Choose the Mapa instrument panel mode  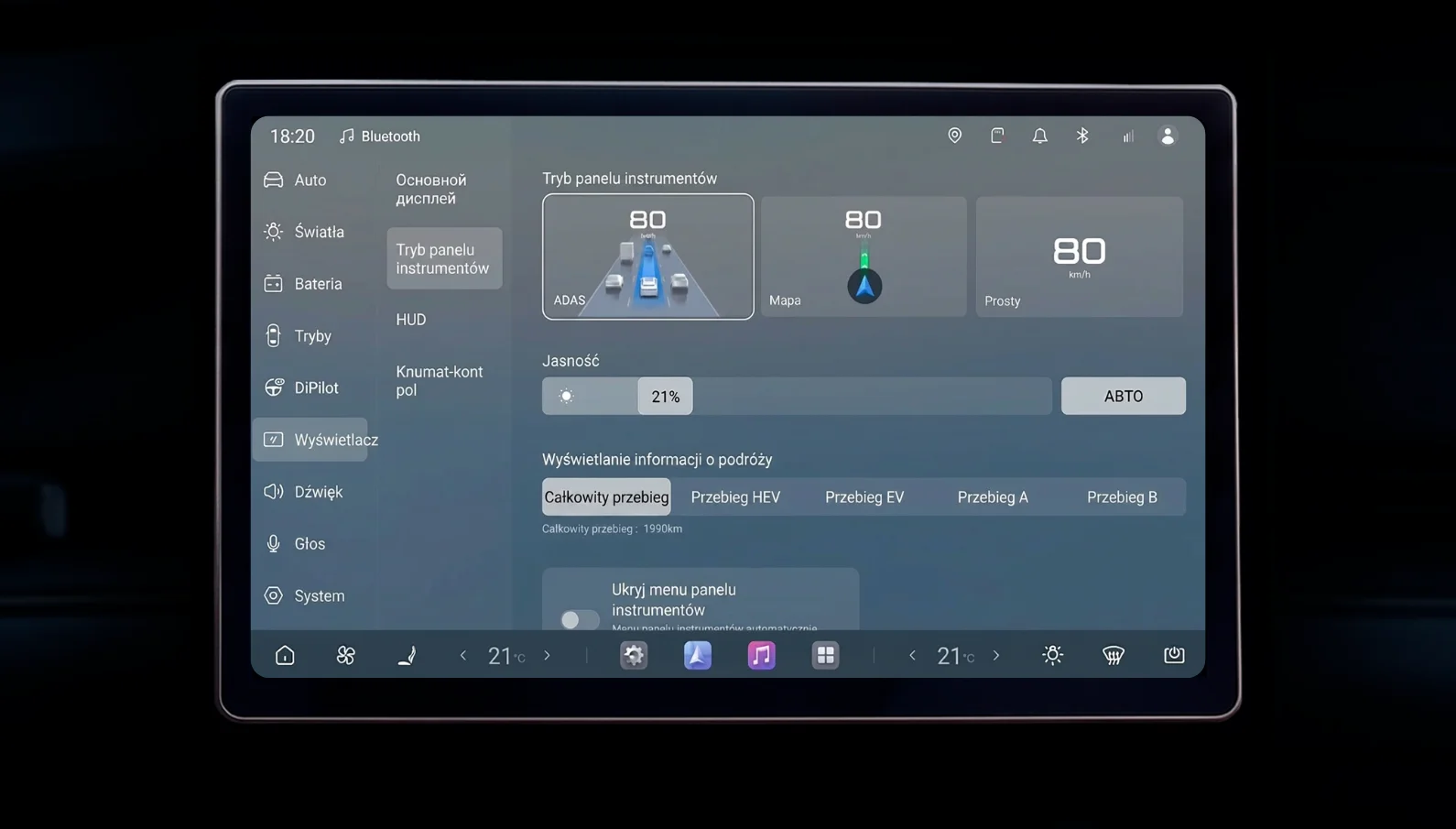864,256
